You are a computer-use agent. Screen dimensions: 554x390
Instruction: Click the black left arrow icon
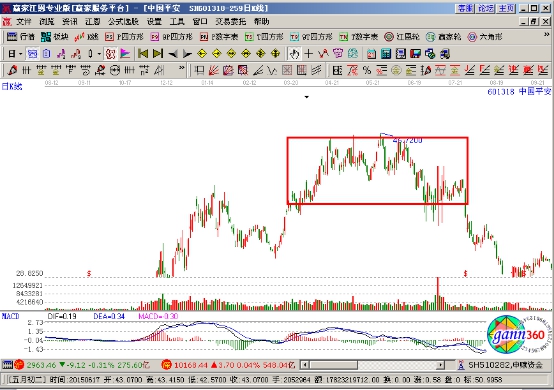point(173,54)
